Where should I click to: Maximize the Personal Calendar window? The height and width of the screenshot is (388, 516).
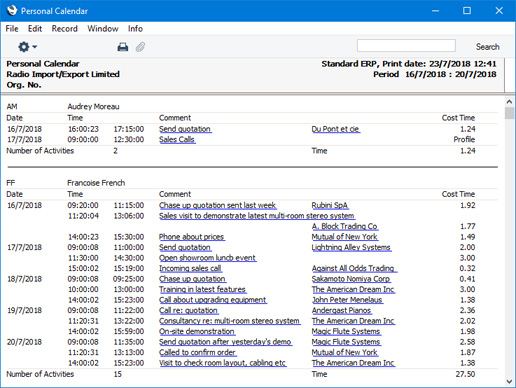click(467, 11)
